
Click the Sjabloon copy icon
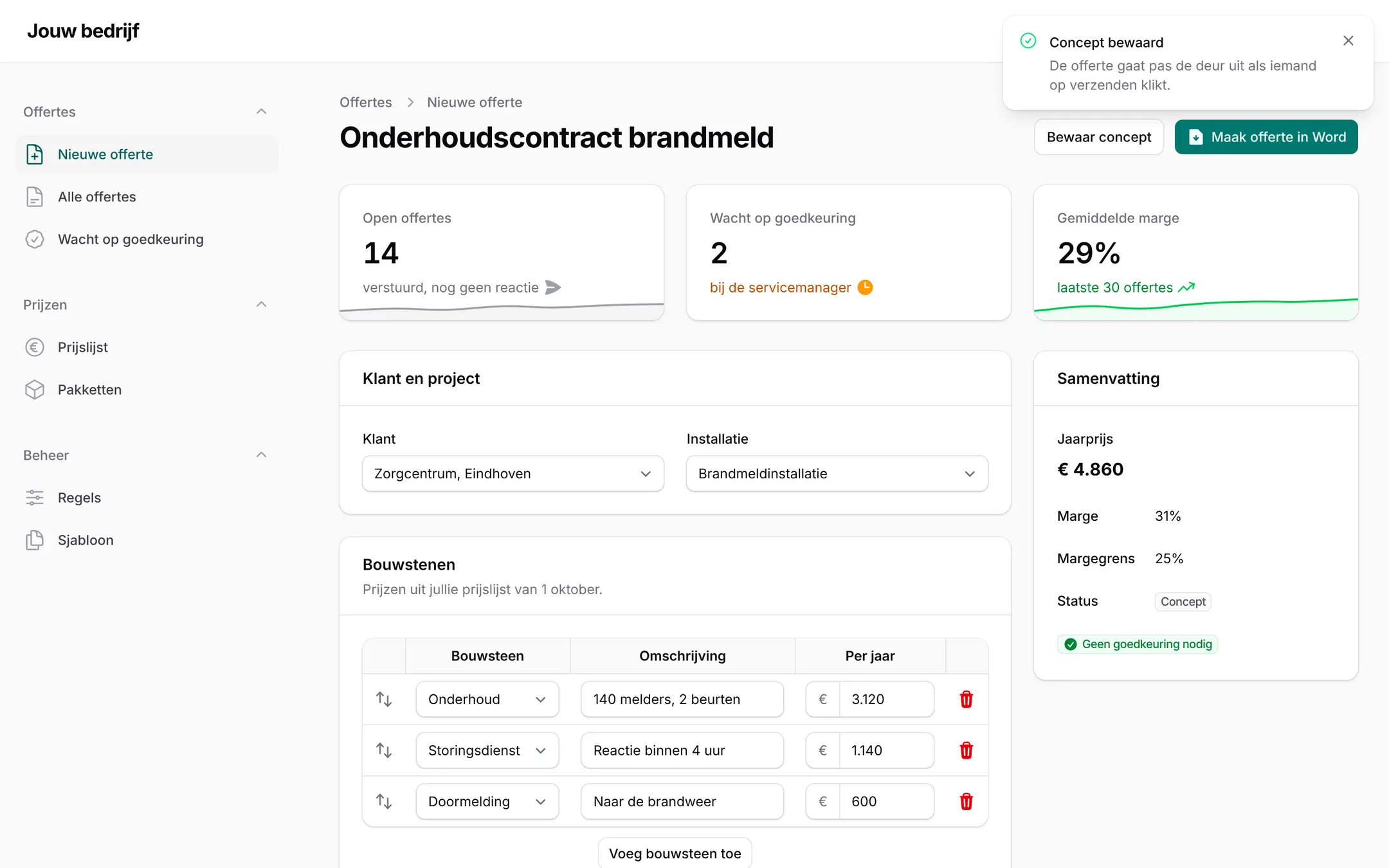click(x=35, y=540)
